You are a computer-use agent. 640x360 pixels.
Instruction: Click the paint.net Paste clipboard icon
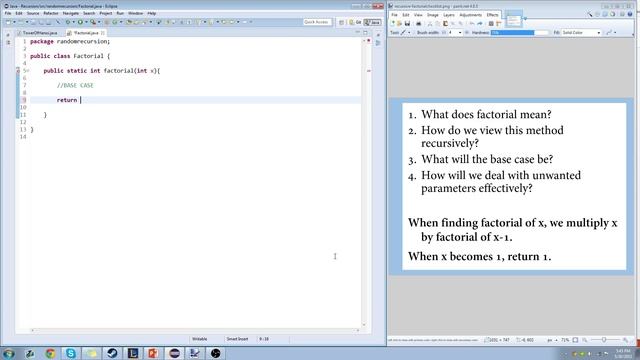click(445, 24)
